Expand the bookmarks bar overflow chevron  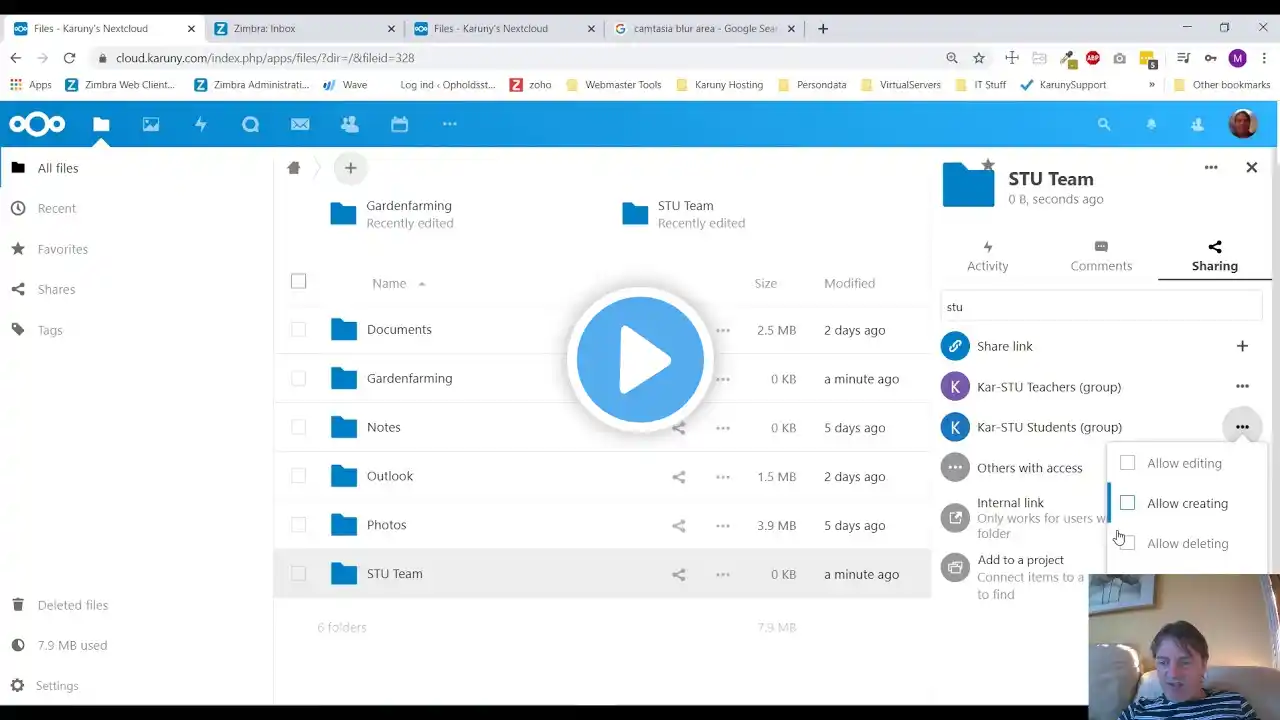(1151, 85)
